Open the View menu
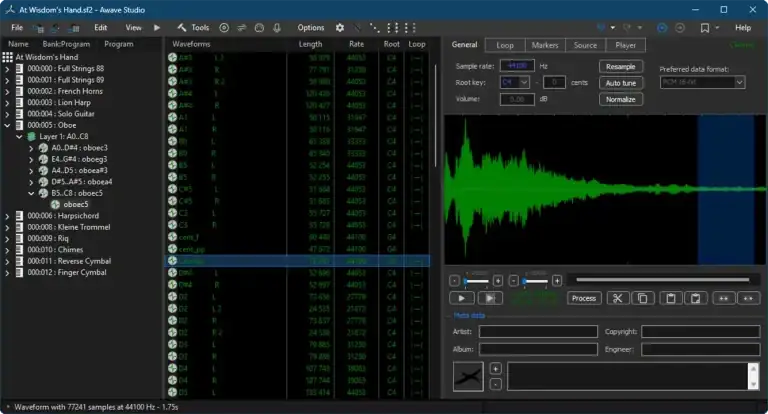Screen dimensions: 768x414 (133, 28)
